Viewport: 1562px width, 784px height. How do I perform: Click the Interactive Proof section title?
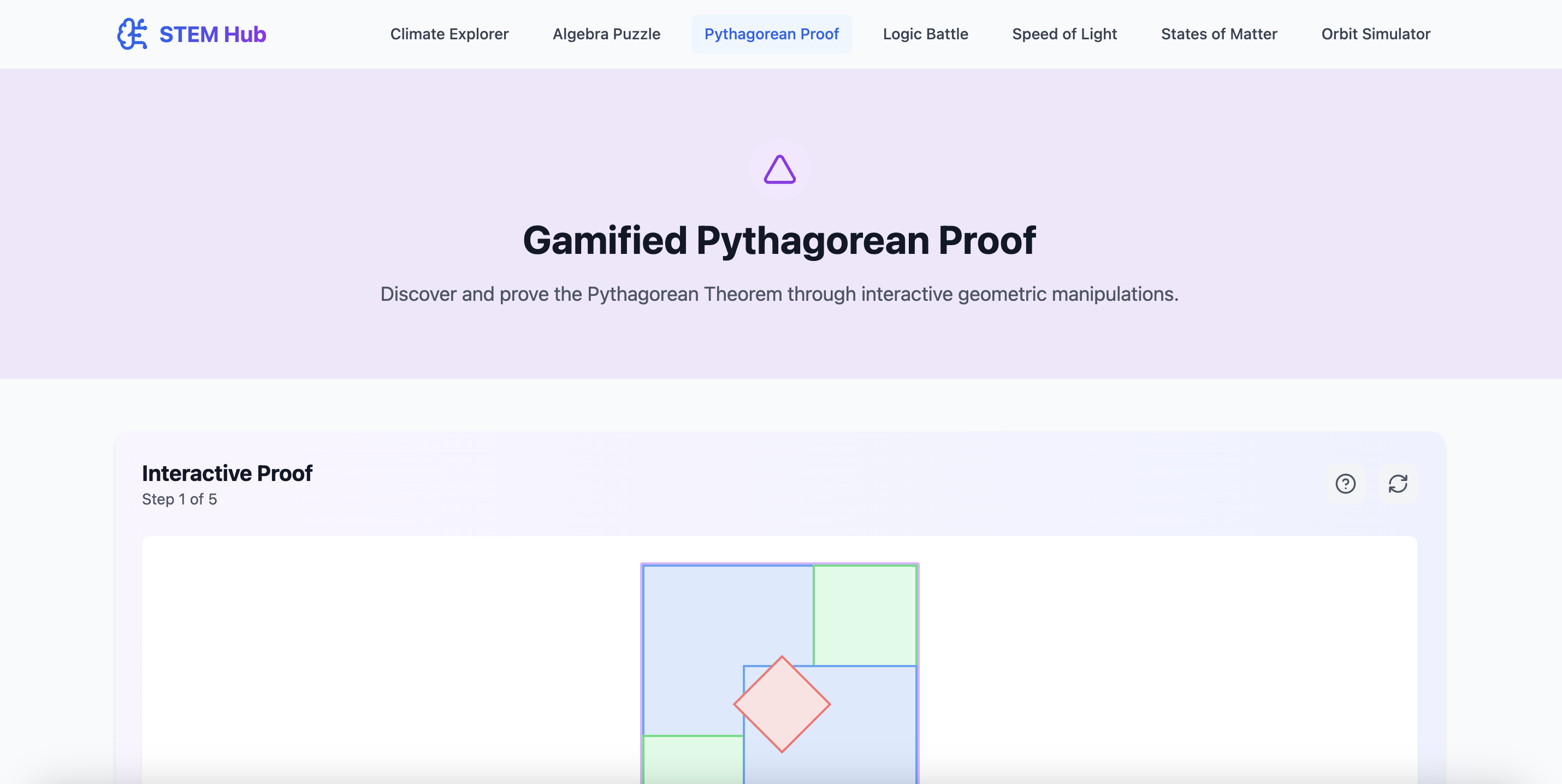pyautogui.click(x=227, y=473)
